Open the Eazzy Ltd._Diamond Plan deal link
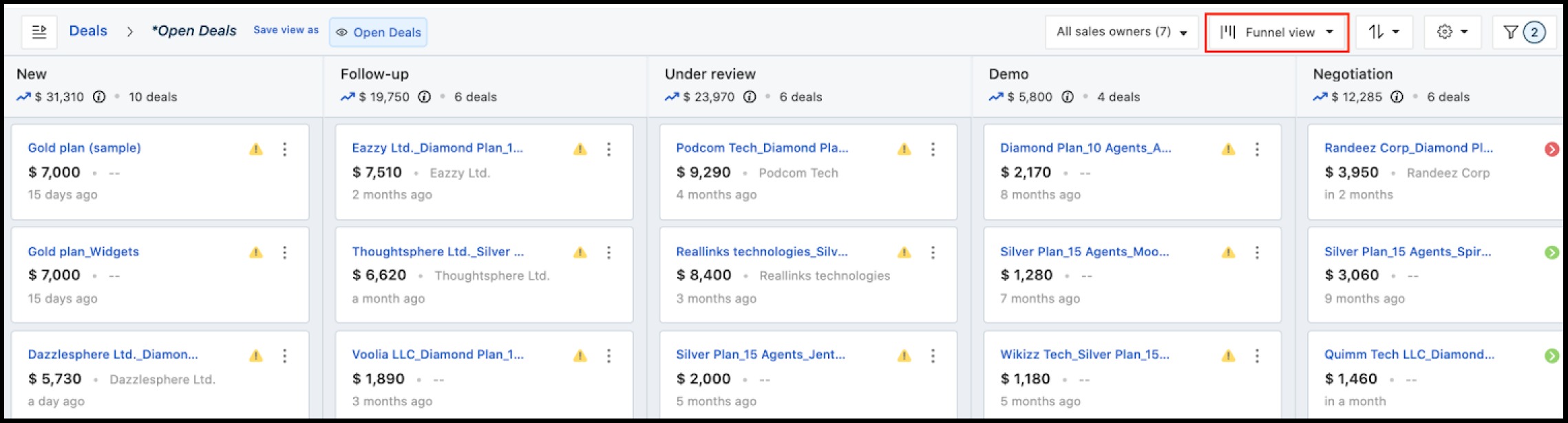The height and width of the screenshot is (423, 1568). pos(437,148)
